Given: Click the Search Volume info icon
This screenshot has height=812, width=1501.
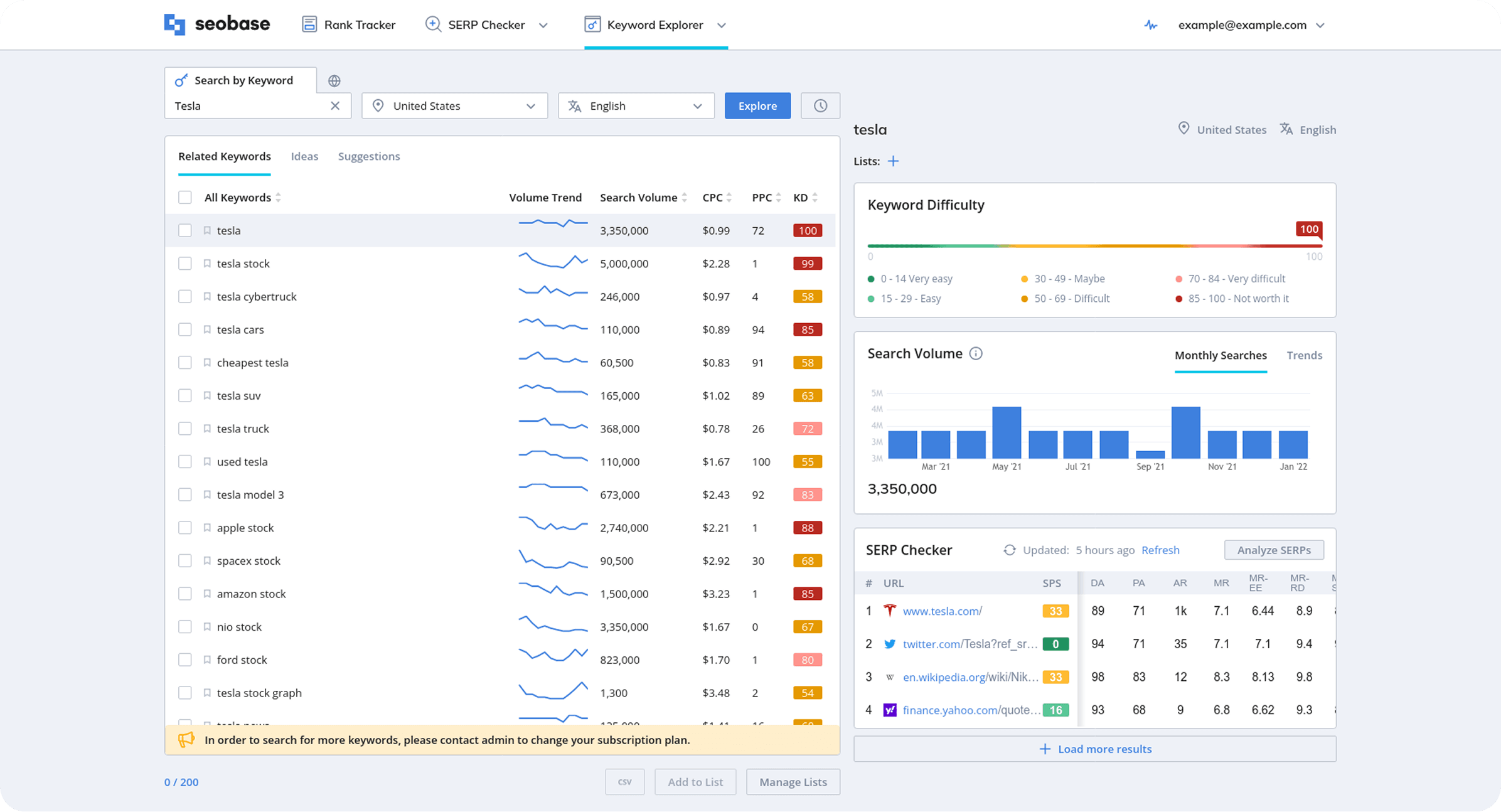Looking at the screenshot, I should pyautogui.click(x=976, y=354).
